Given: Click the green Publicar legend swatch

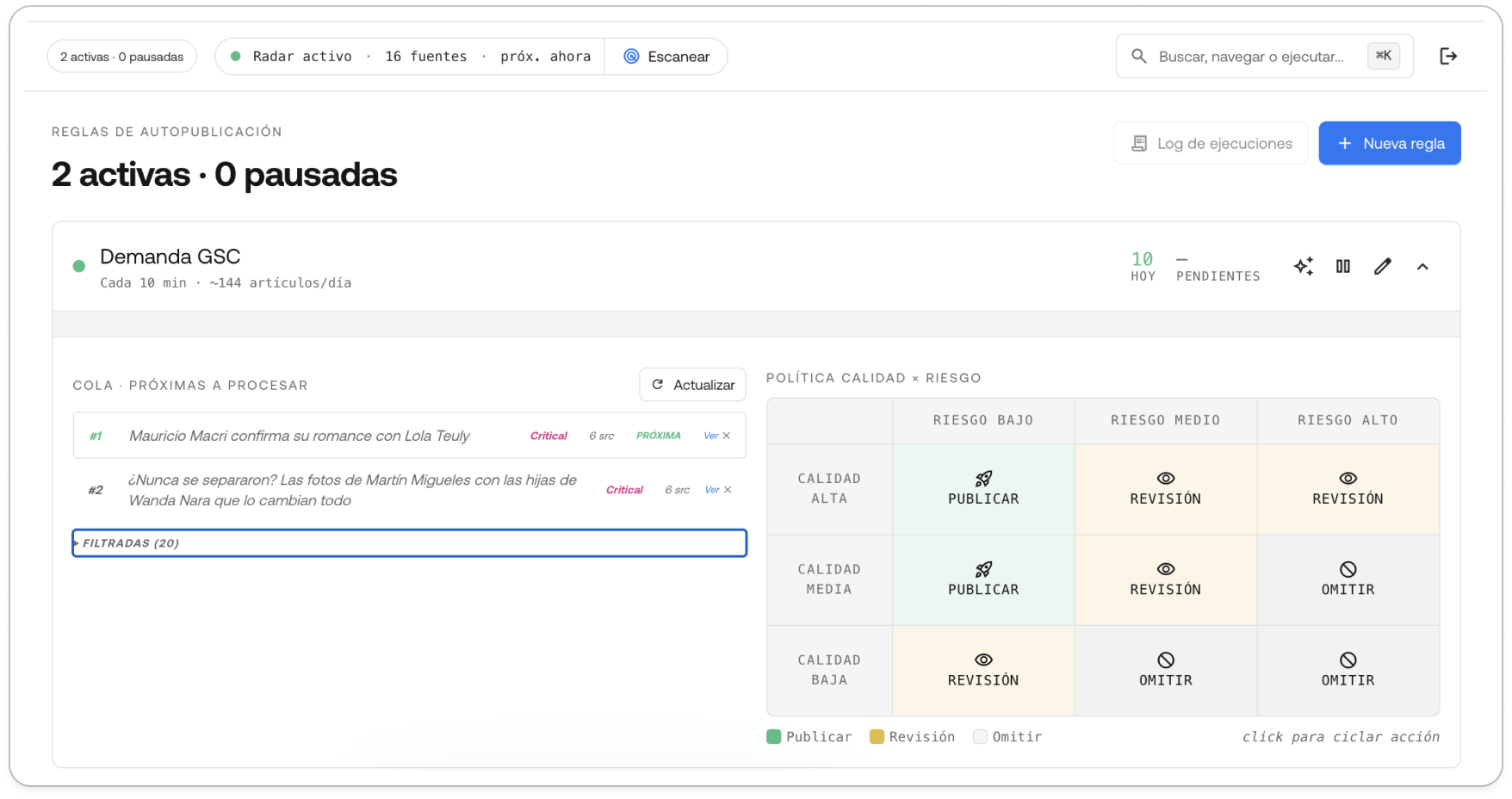Looking at the screenshot, I should 773,737.
